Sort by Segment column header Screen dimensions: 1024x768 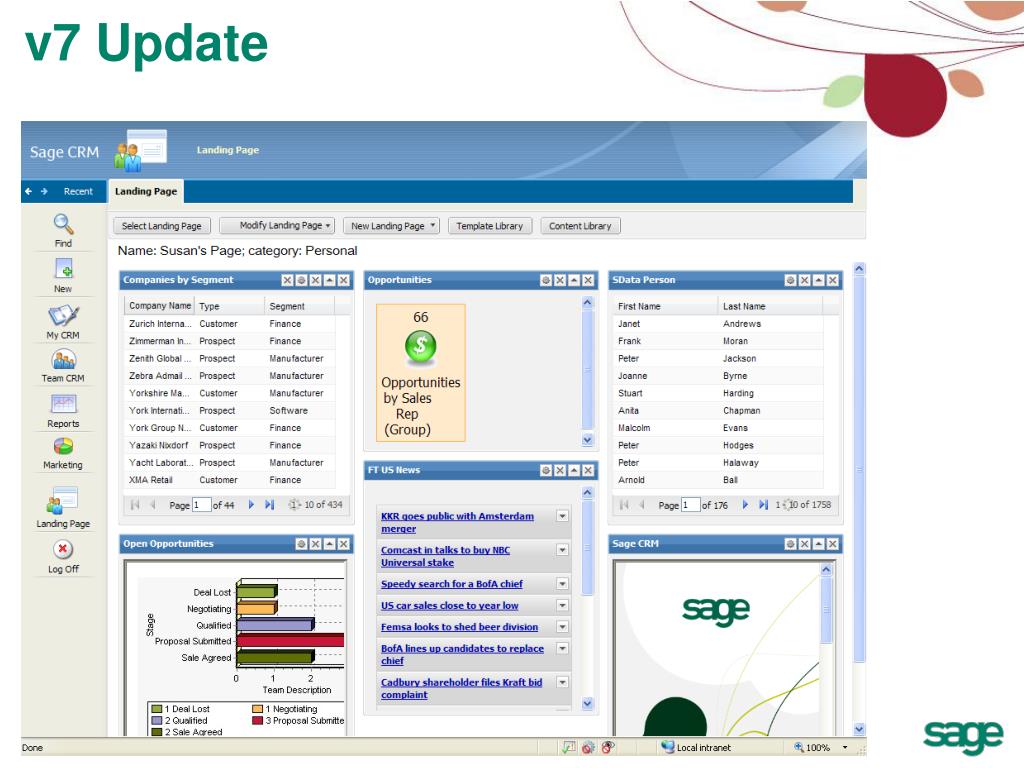coord(301,306)
